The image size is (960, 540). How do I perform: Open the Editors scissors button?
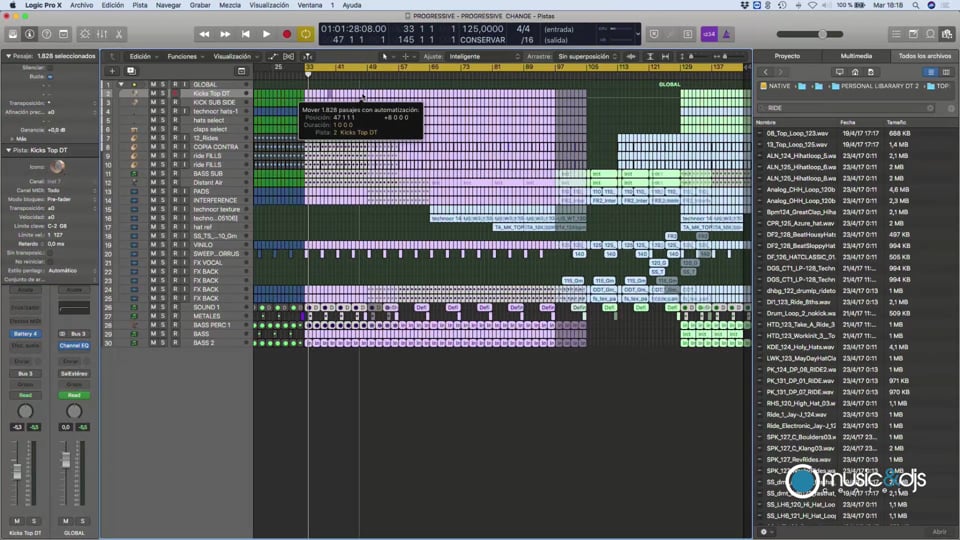(x=119, y=34)
